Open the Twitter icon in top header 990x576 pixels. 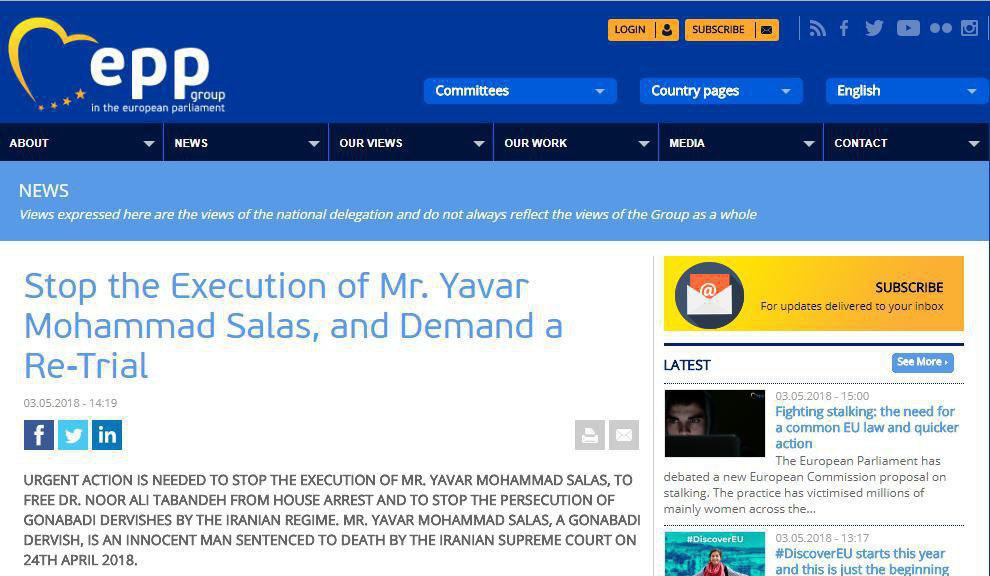pyautogui.click(x=874, y=29)
